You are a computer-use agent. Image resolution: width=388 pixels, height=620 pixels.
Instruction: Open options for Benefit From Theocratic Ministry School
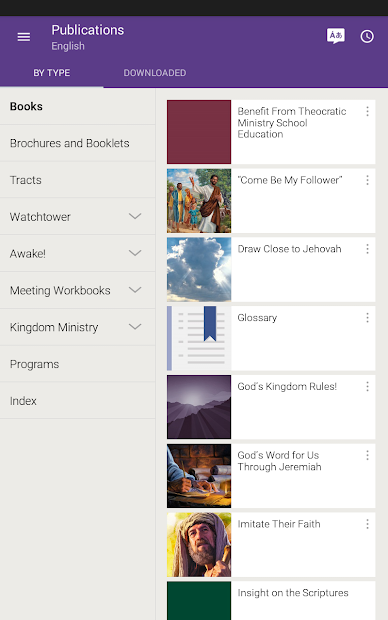pos(367,112)
